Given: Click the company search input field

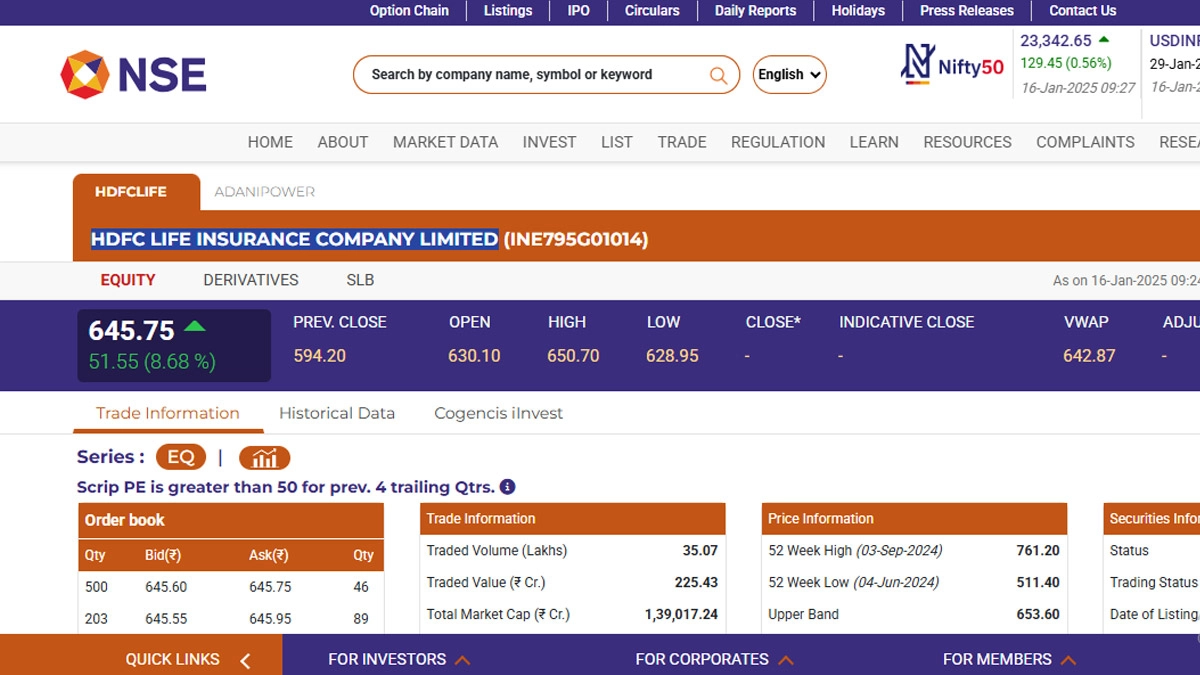Looking at the screenshot, I should [530, 75].
